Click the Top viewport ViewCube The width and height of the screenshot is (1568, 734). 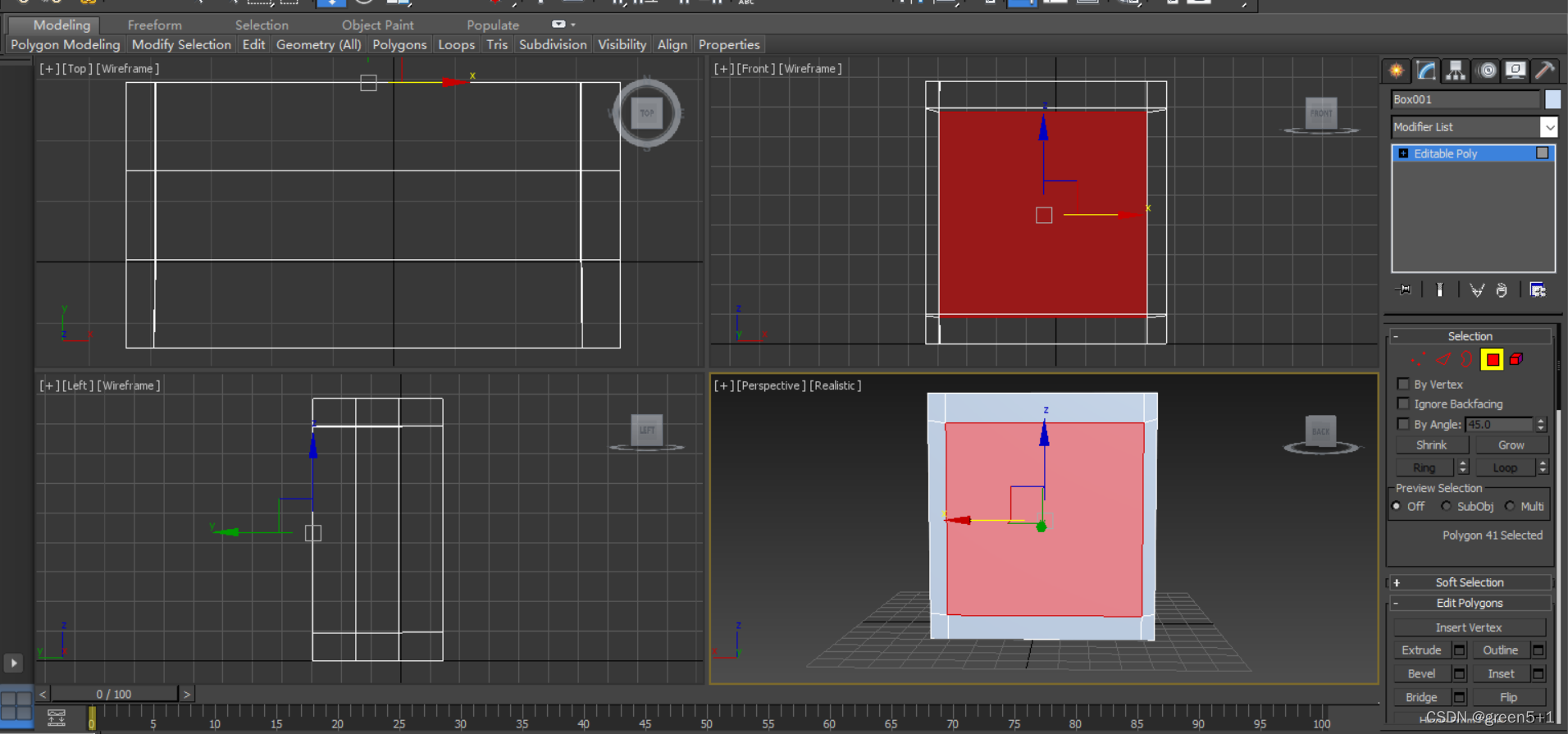(x=647, y=113)
